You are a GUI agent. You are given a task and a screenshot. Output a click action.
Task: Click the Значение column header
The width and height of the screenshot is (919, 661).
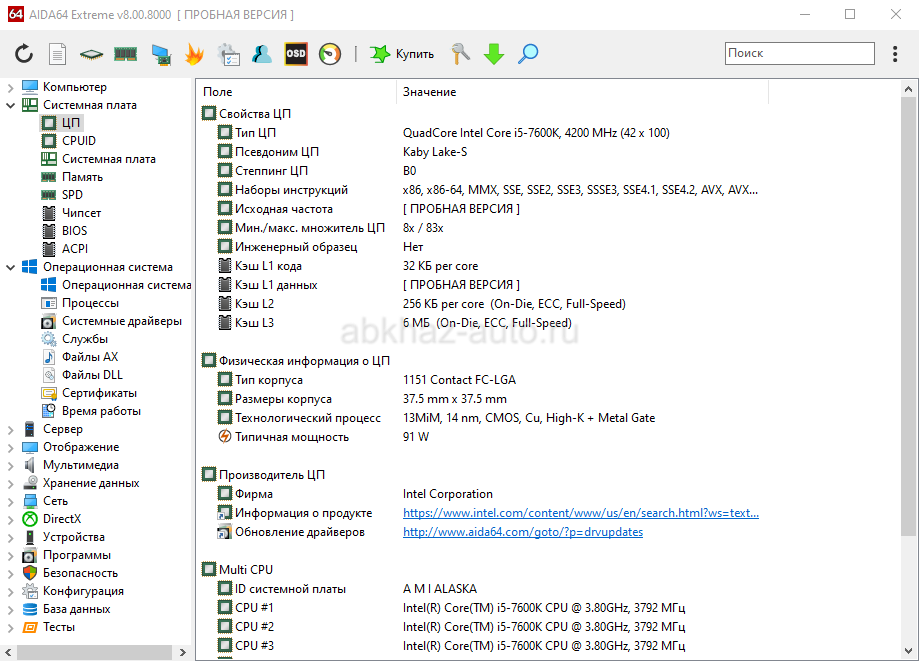(x=430, y=92)
